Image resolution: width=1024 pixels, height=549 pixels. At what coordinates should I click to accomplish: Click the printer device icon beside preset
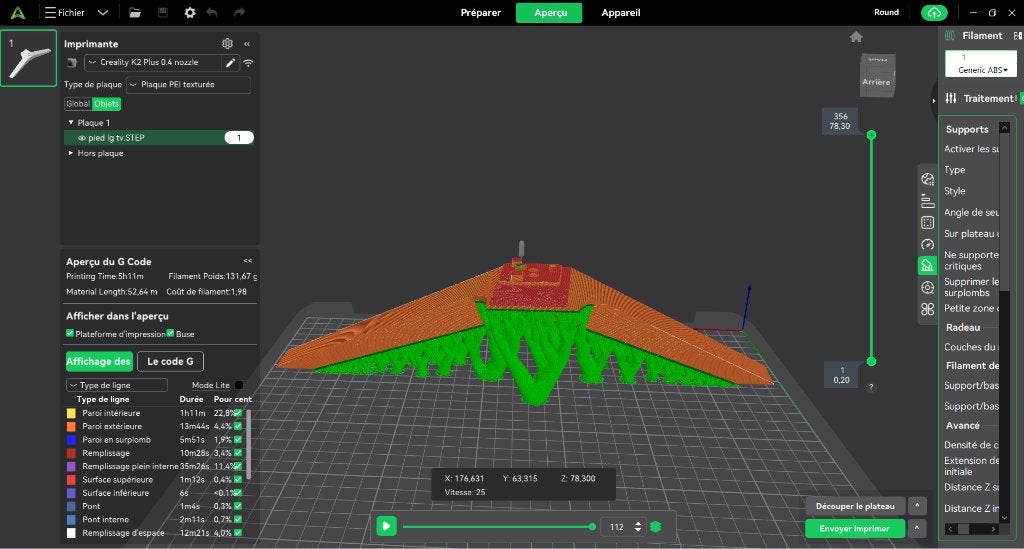[72, 63]
